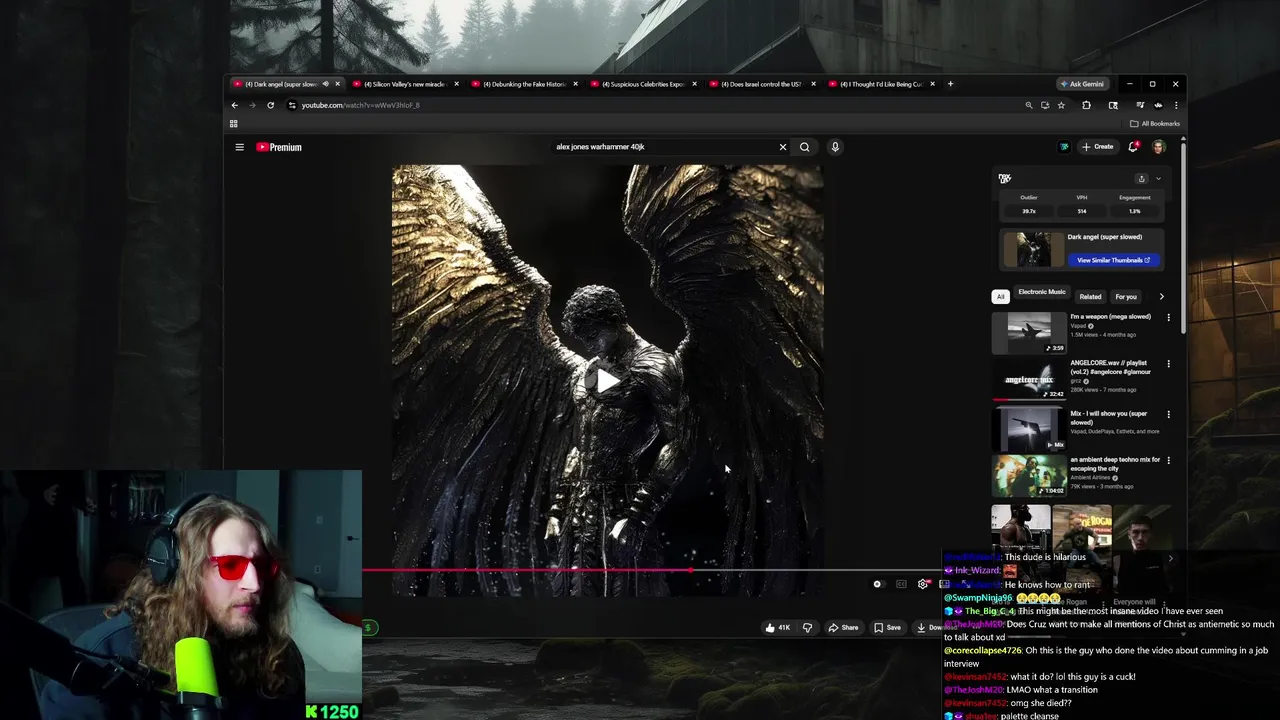Screen dimensions: 1280x720
Task: Open the account avatar menu
Action: tap(1159, 147)
